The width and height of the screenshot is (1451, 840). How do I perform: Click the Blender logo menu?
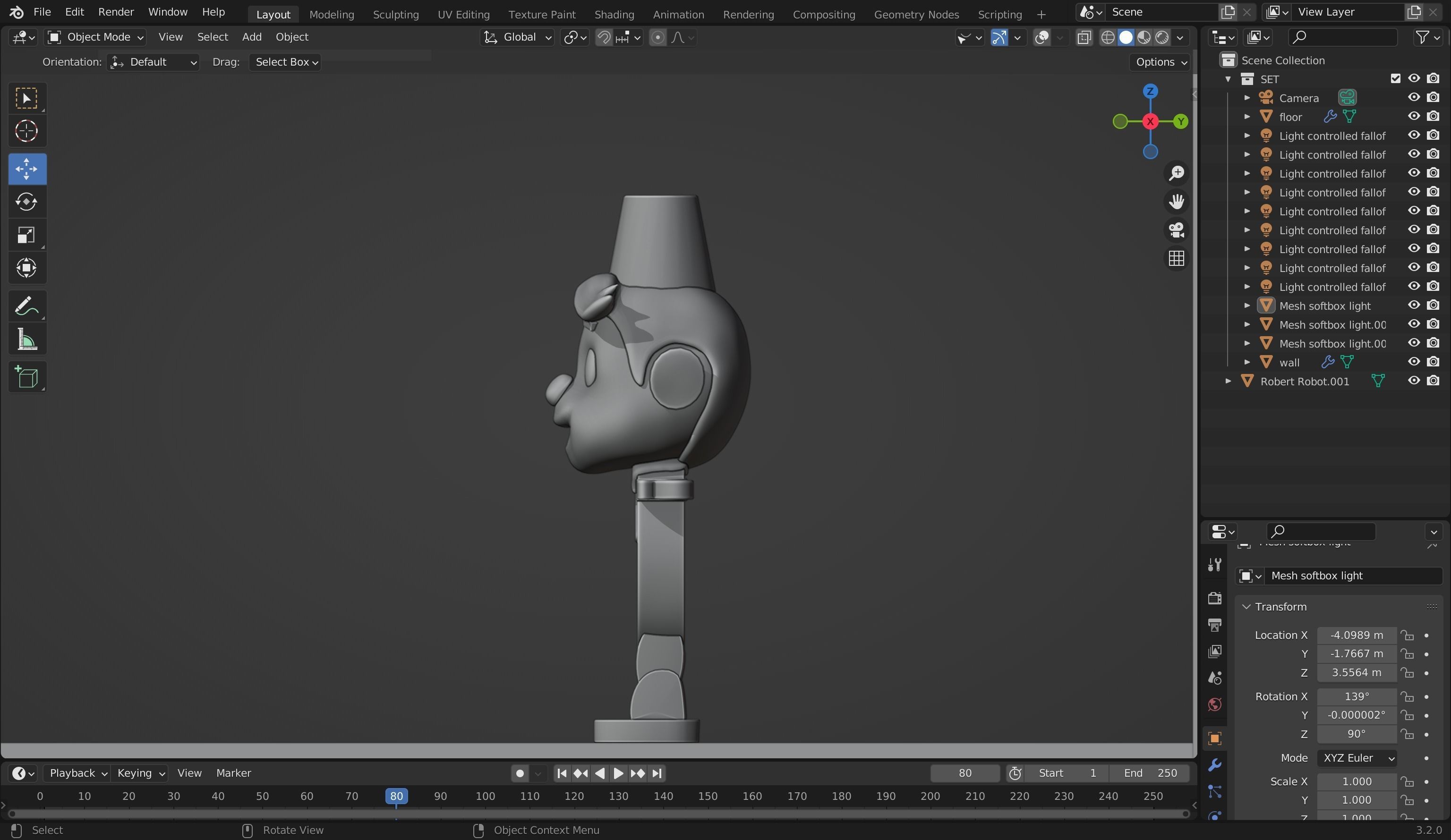[16, 12]
